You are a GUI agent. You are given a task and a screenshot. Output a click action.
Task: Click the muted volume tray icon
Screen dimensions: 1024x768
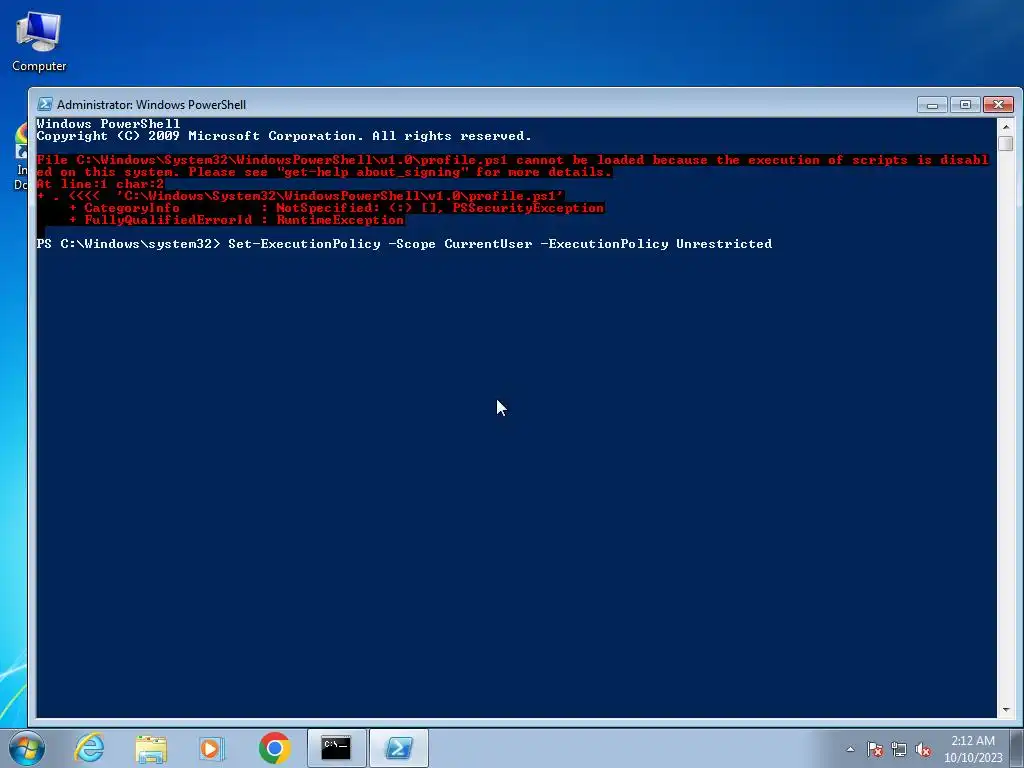[x=923, y=749]
